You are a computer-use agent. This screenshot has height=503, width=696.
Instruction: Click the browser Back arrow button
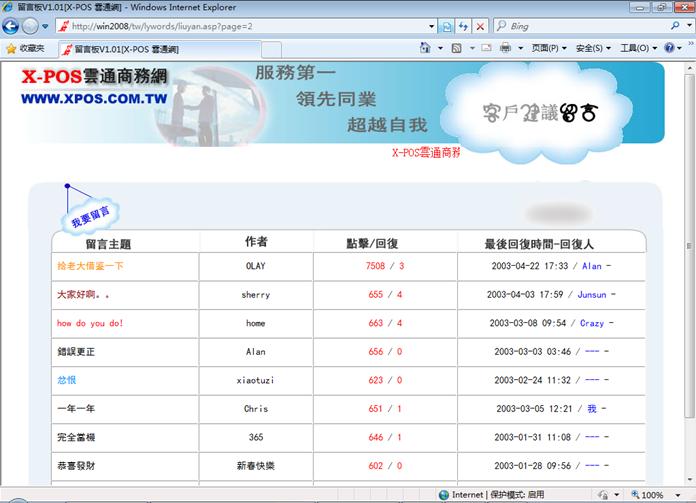click(12, 26)
